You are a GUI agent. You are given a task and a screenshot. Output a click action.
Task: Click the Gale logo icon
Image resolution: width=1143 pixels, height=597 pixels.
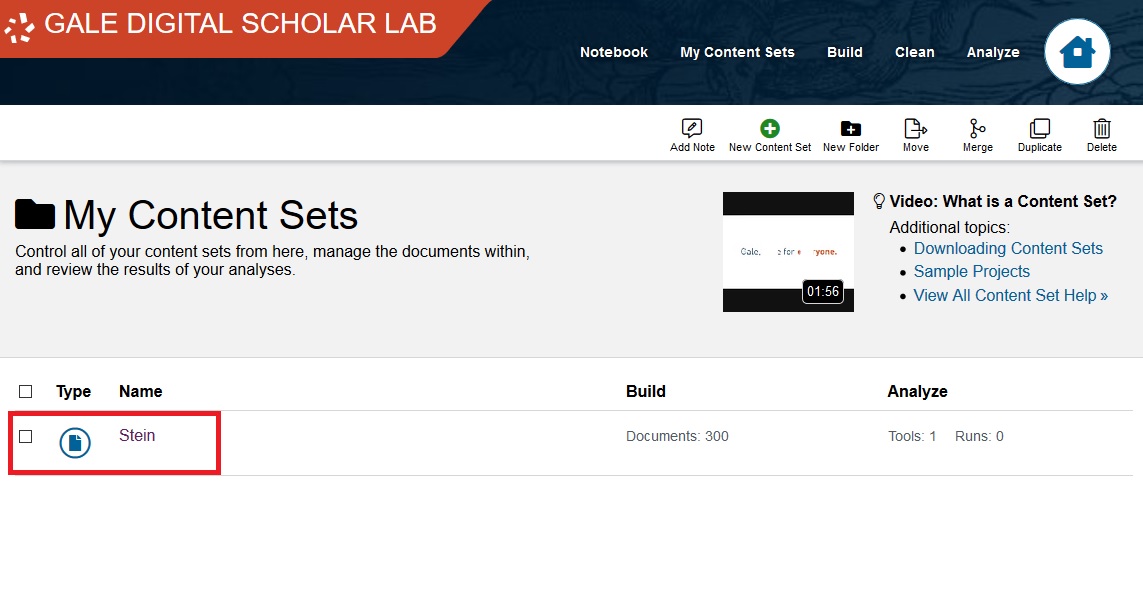[20, 26]
